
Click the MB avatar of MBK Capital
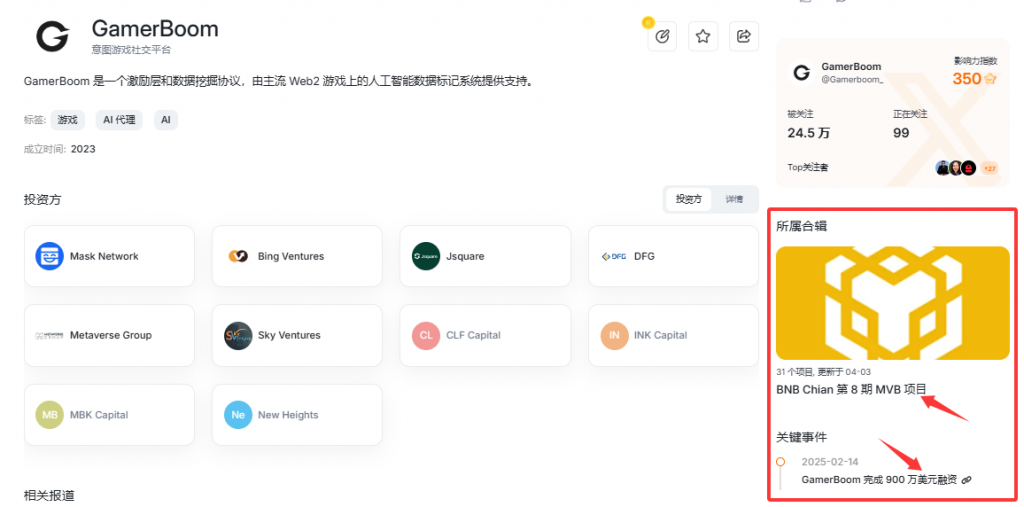[x=49, y=415]
